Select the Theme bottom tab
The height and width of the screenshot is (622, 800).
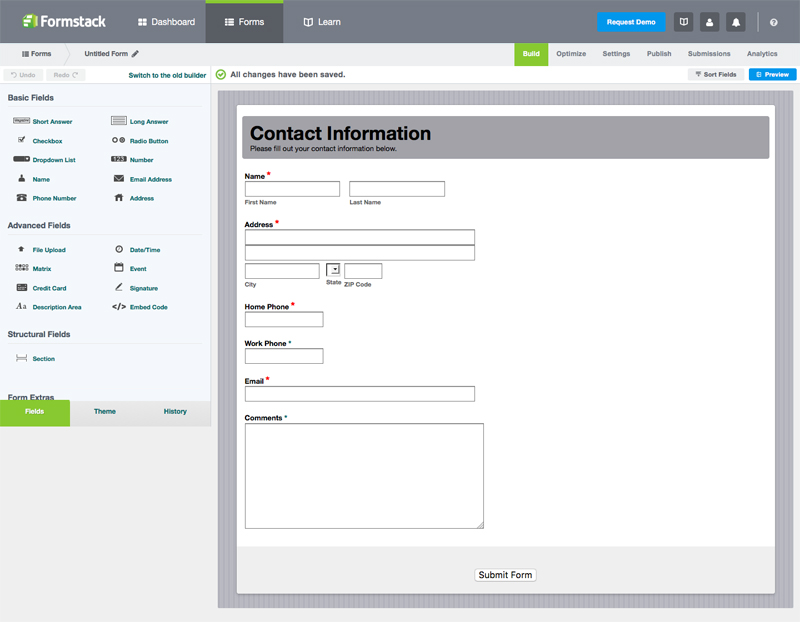105,412
